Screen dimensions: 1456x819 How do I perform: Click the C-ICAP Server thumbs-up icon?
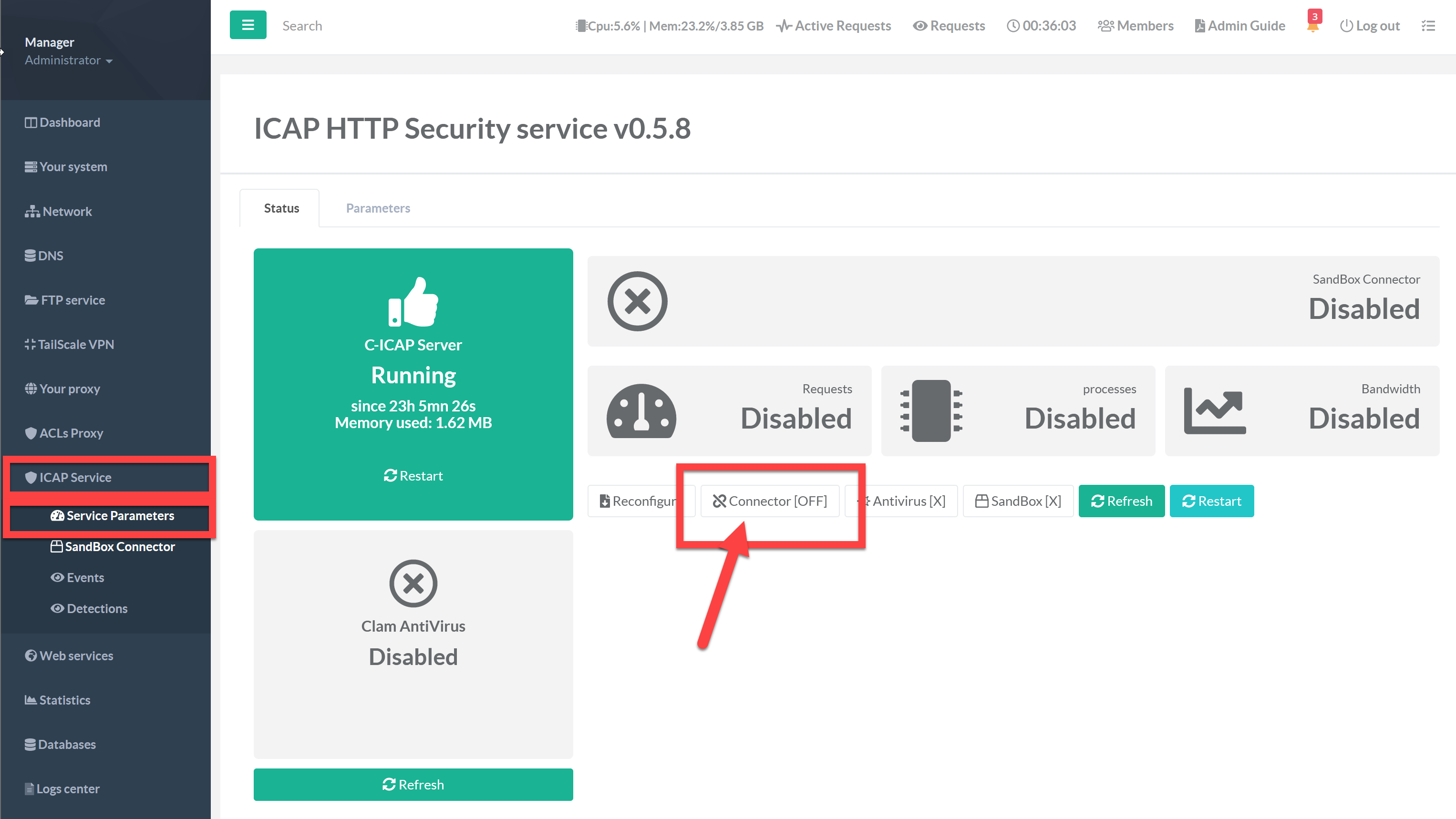click(413, 302)
